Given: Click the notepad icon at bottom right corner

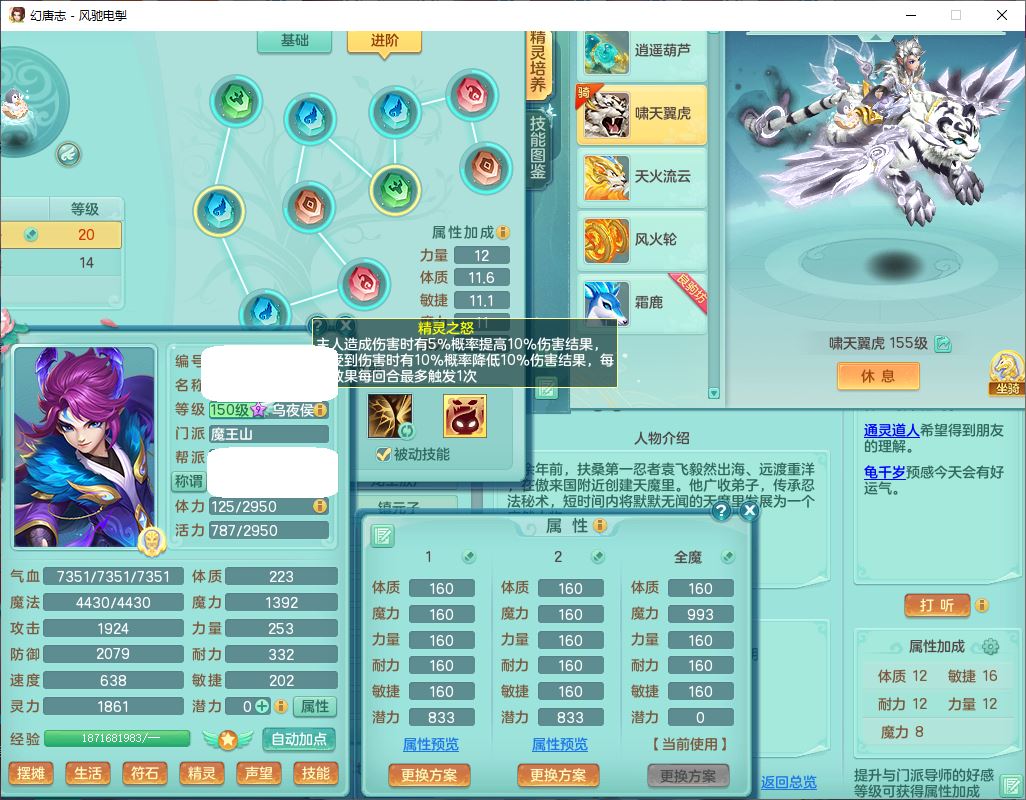Looking at the screenshot, I should (x=1012, y=784).
